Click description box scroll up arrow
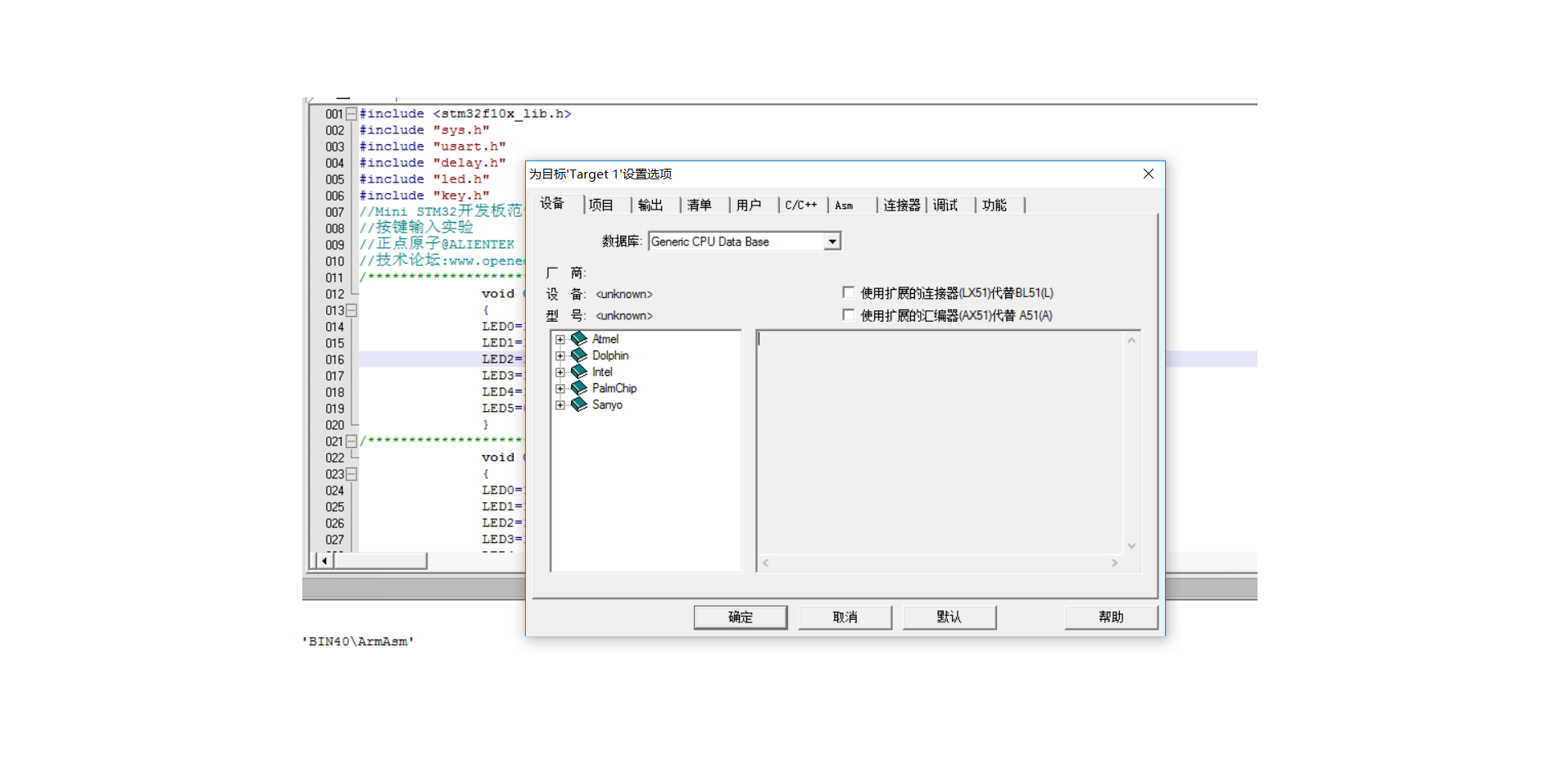This screenshot has height=759, width=1568. tap(1131, 340)
